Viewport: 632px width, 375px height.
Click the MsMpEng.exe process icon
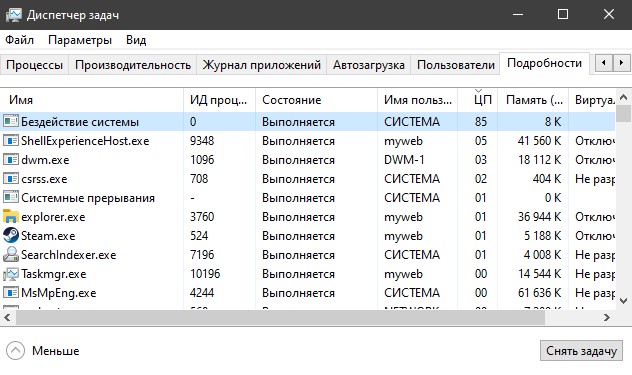click(10, 292)
